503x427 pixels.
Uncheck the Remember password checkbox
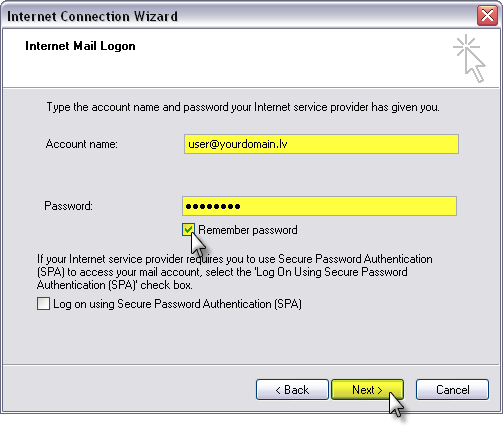[x=188, y=230]
